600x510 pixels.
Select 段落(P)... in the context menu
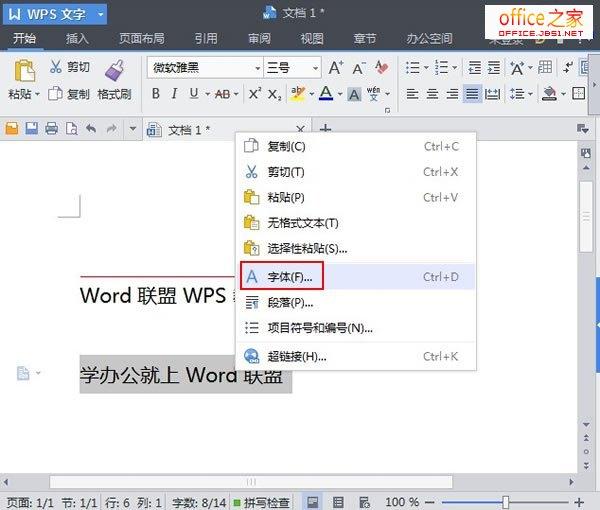tap(290, 302)
